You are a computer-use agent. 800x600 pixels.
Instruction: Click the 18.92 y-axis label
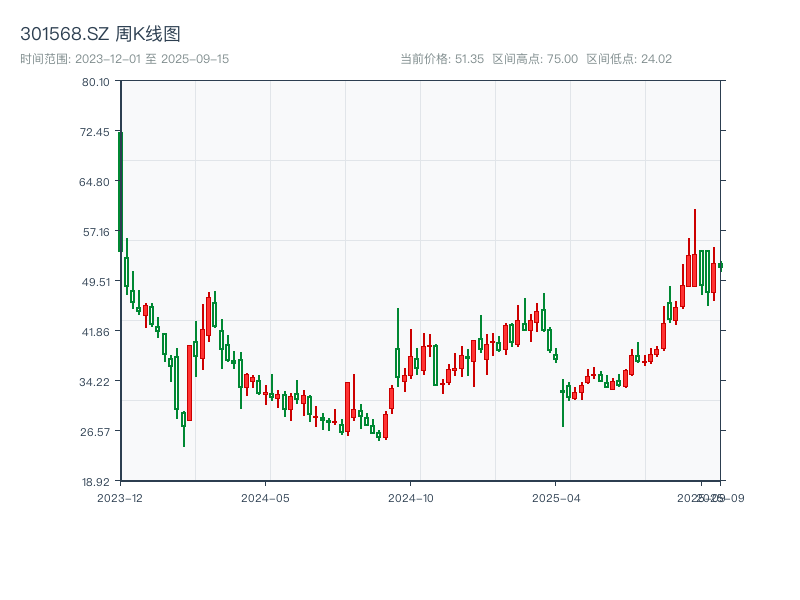[95, 482]
